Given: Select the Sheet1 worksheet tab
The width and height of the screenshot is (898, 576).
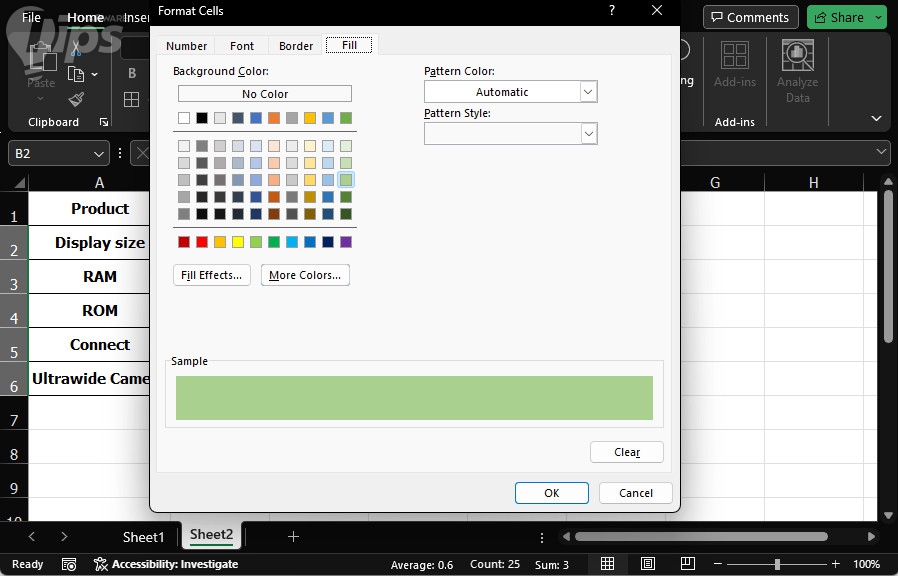Looking at the screenshot, I should [143, 537].
